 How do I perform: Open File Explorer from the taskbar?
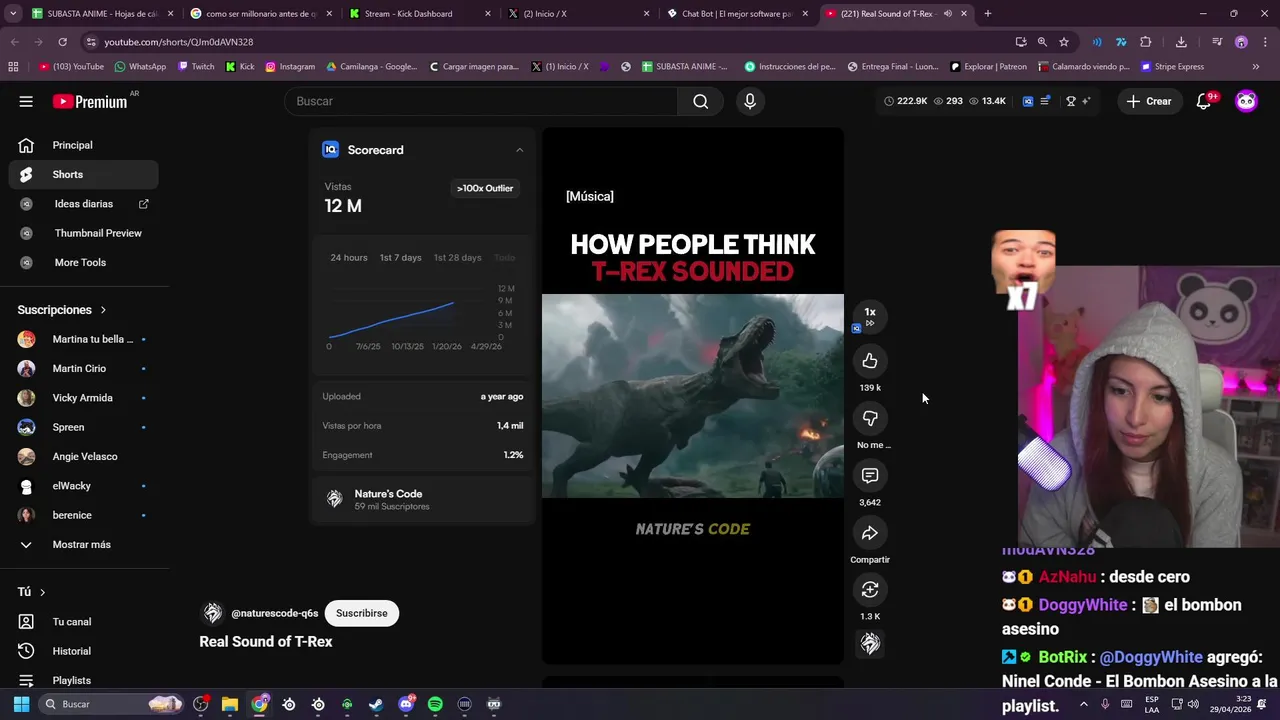(x=230, y=704)
